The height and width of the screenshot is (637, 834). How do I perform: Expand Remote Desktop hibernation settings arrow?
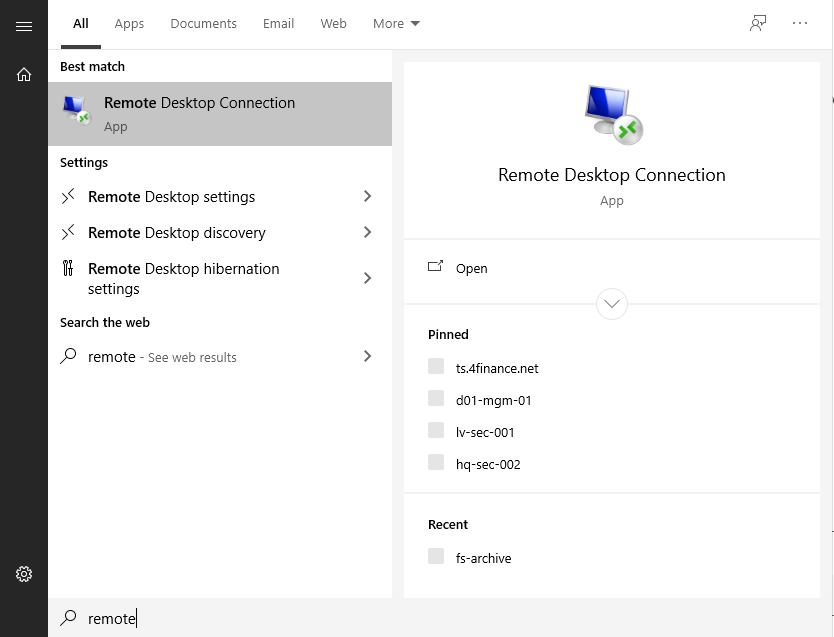tap(368, 278)
